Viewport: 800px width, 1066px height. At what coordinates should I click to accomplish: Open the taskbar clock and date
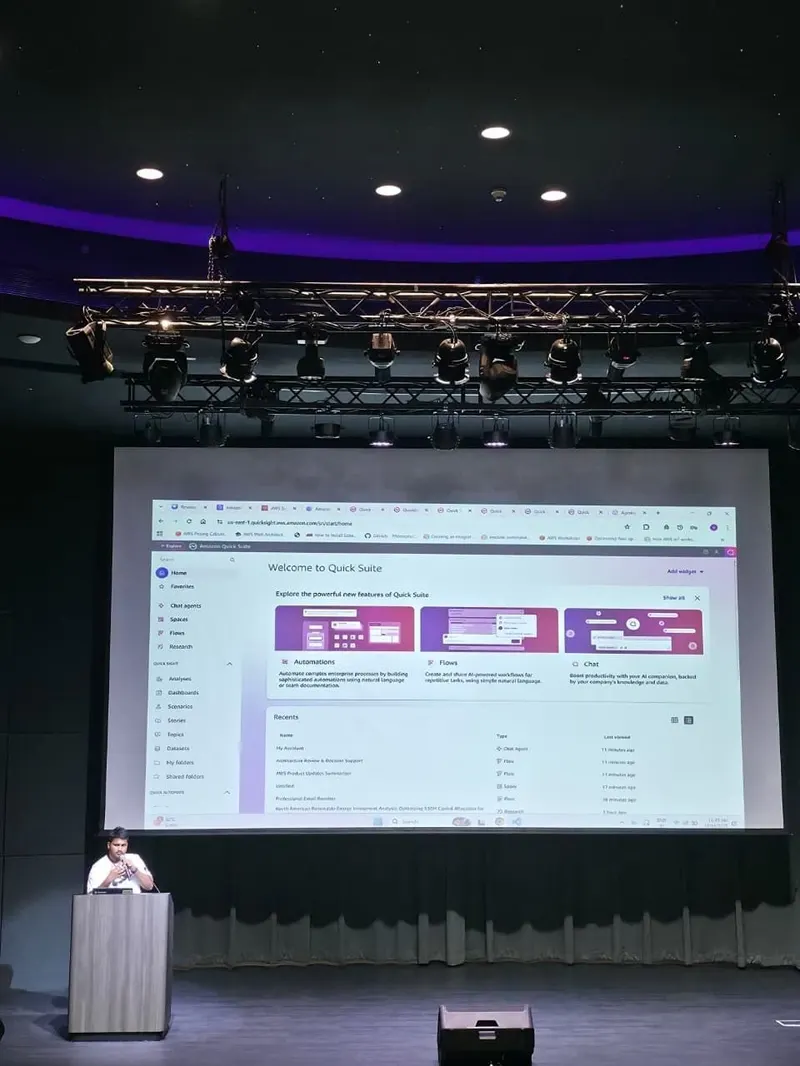click(x=717, y=823)
